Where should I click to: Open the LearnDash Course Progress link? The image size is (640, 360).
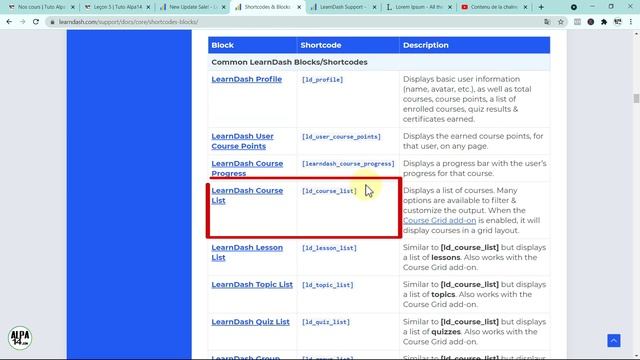point(247,168)
